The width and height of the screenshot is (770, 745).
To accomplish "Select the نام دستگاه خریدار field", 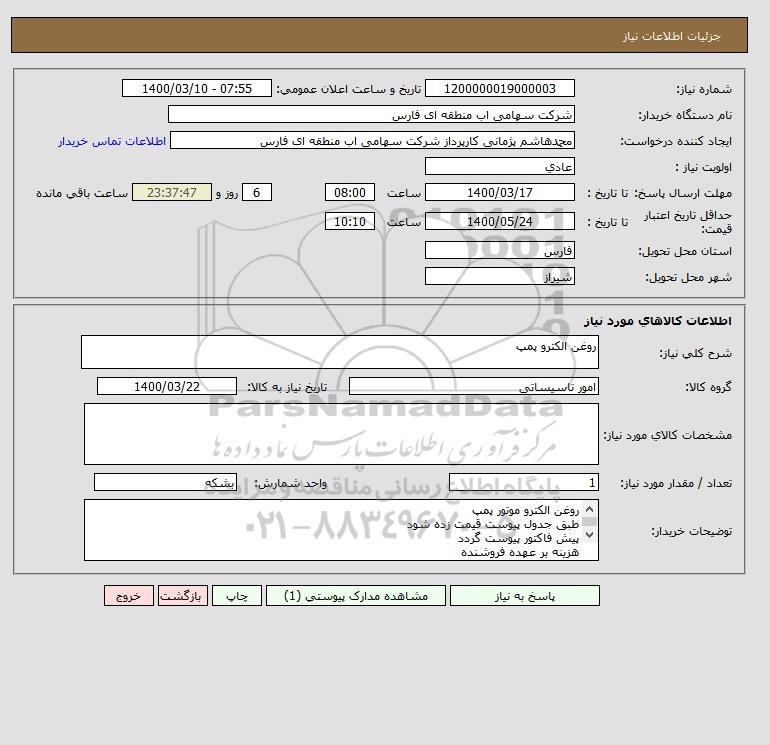I will [x=371, y=114].
